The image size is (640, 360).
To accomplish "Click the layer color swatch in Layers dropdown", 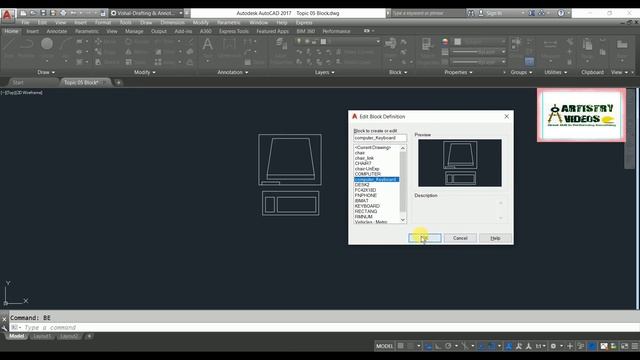I will pyautogui.click(x=323, y=41).
